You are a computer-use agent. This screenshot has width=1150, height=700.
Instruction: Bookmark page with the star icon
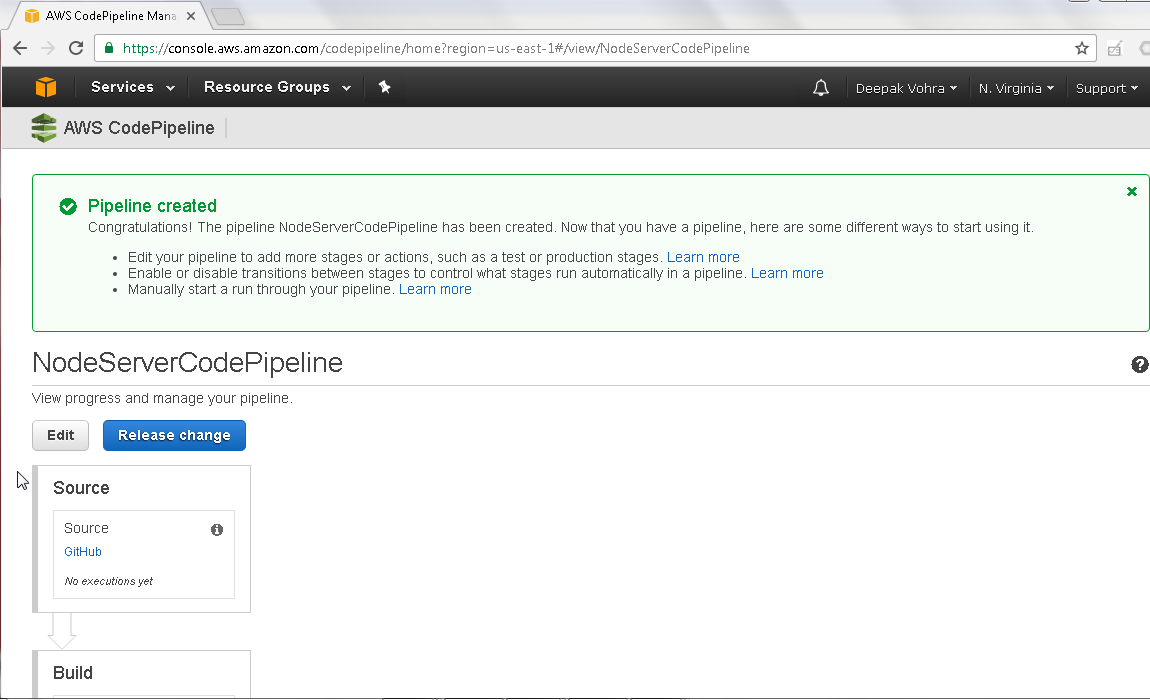coord(1082,48)
